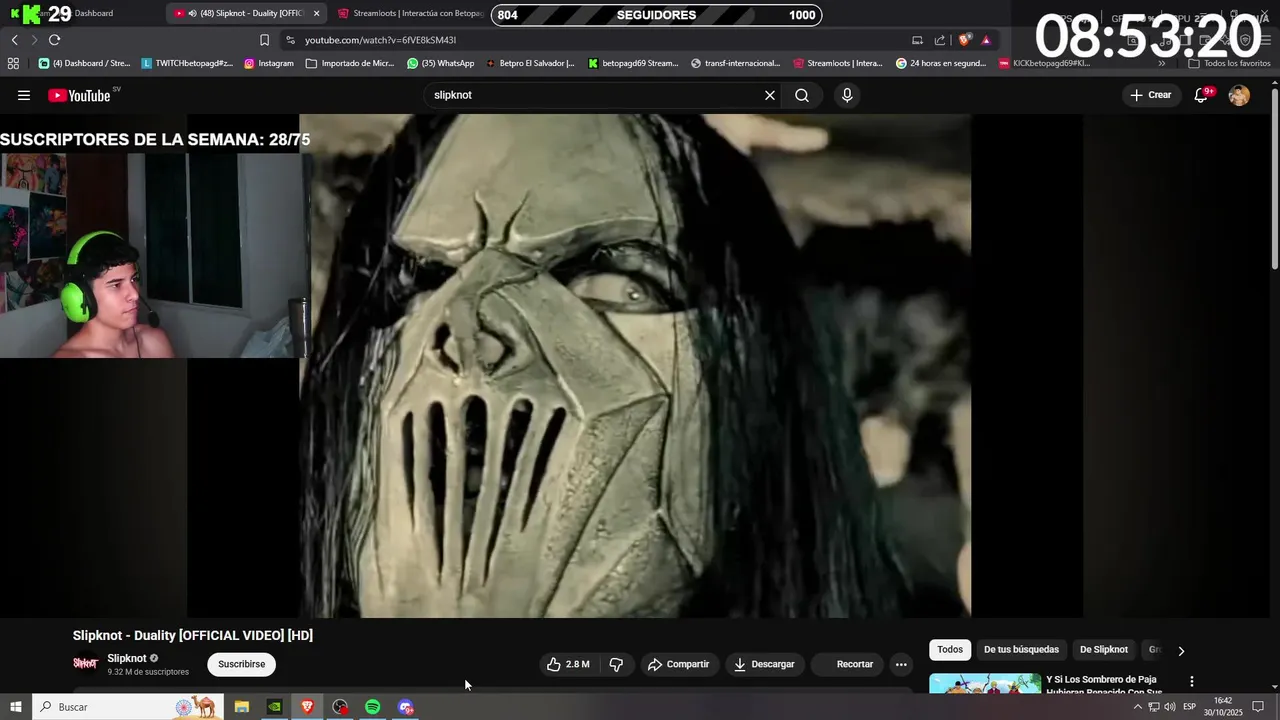1280x720 pixels.
Task: Expand the Todos los favoritos bookmarks folder
Action: point(1228,63)
